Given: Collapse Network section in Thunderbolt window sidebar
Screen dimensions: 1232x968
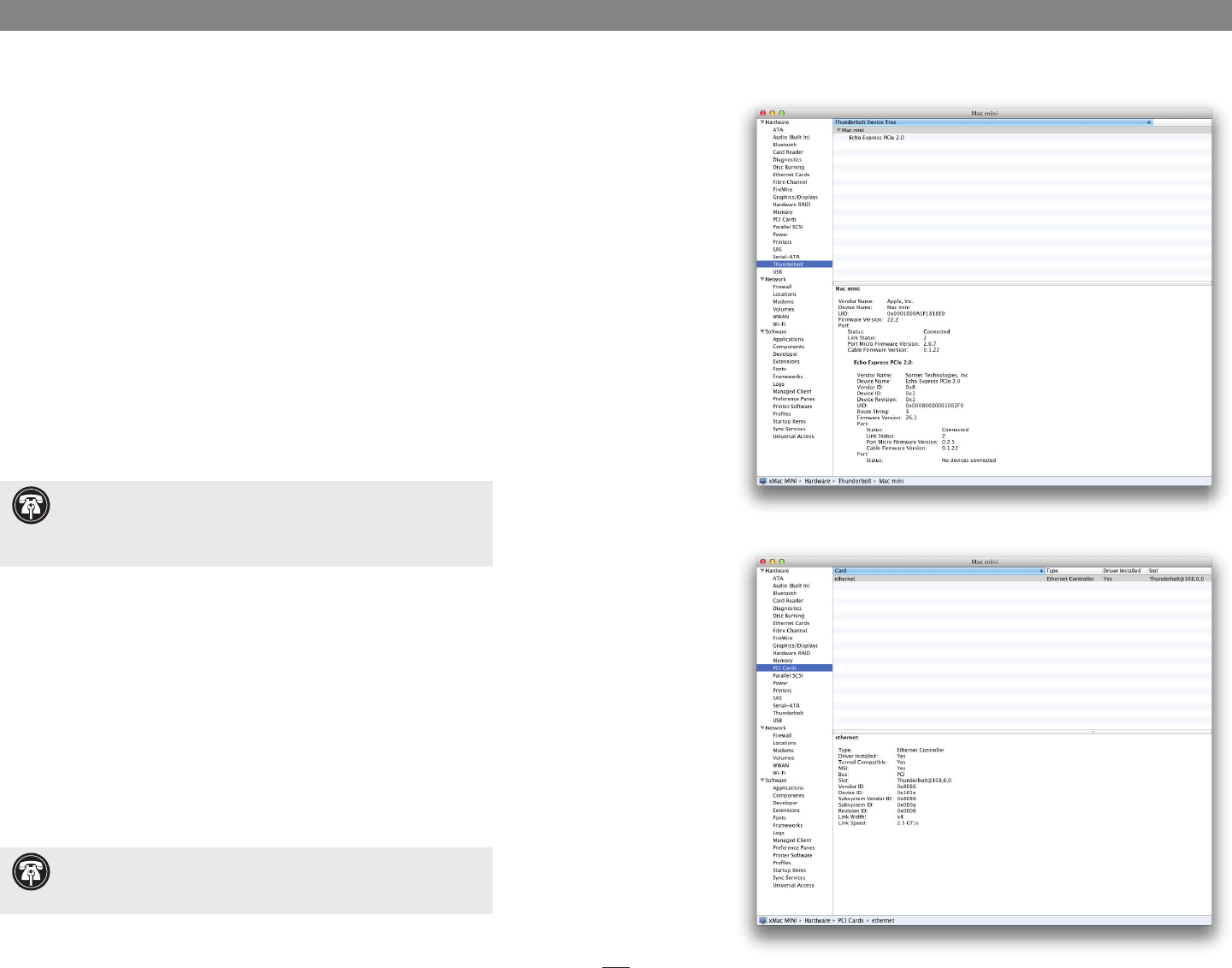Looking at the screenshot, I should (762, 279).
